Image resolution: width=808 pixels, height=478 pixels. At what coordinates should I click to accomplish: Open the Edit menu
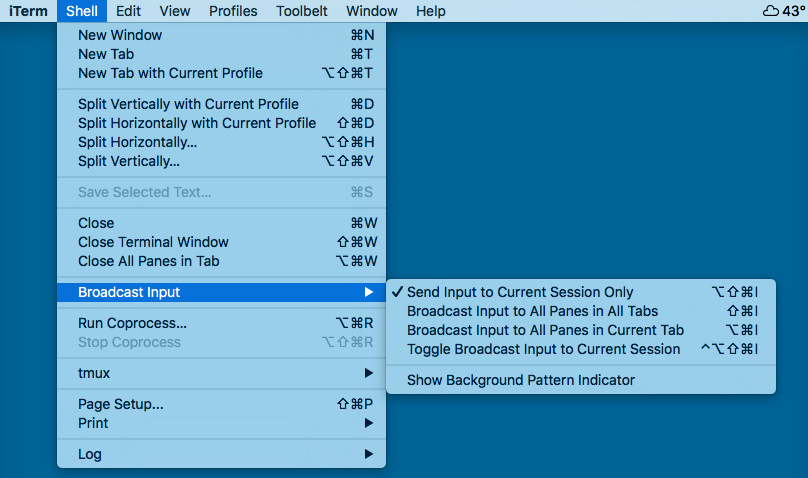128,11
